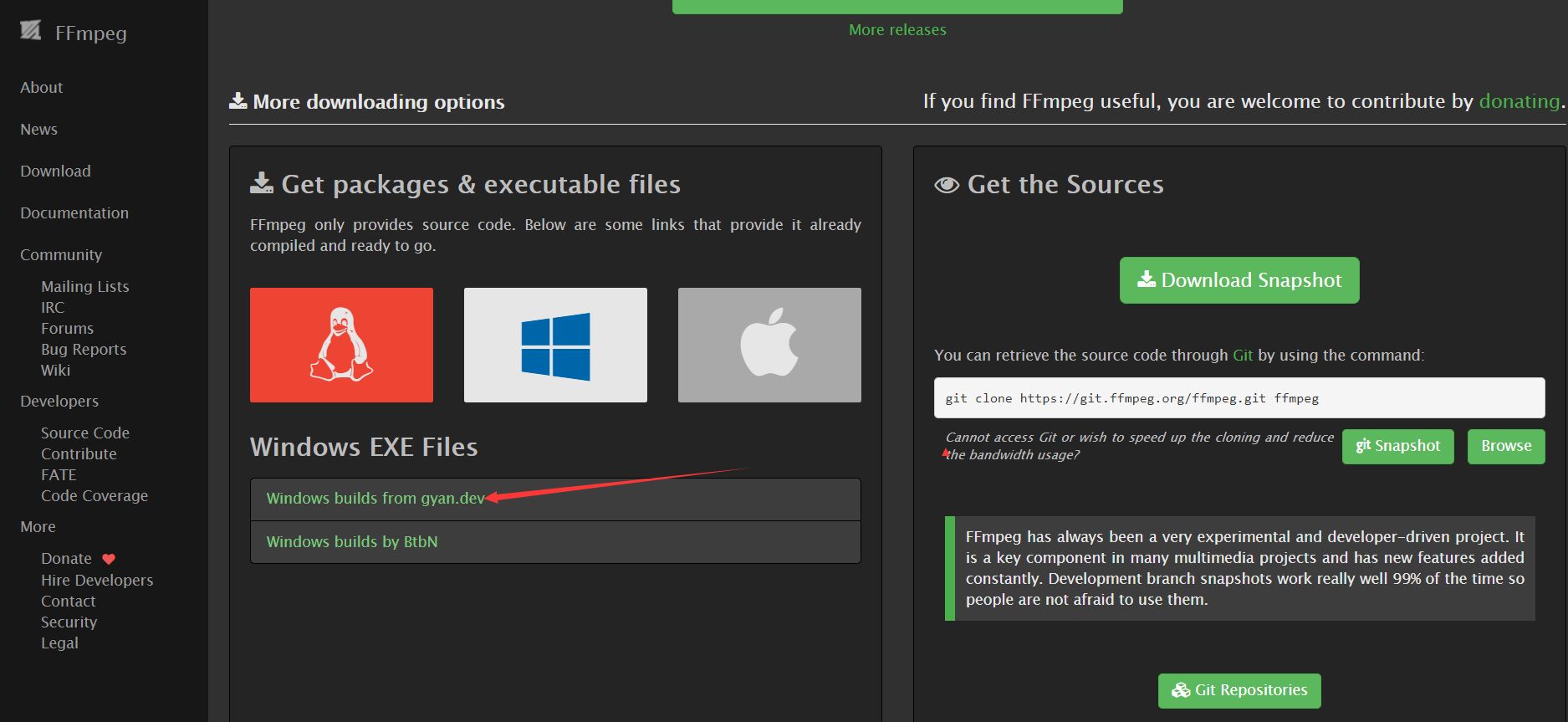Open Code Coverage link
The height and width of the screenshot is (722, 1568).
94,495
